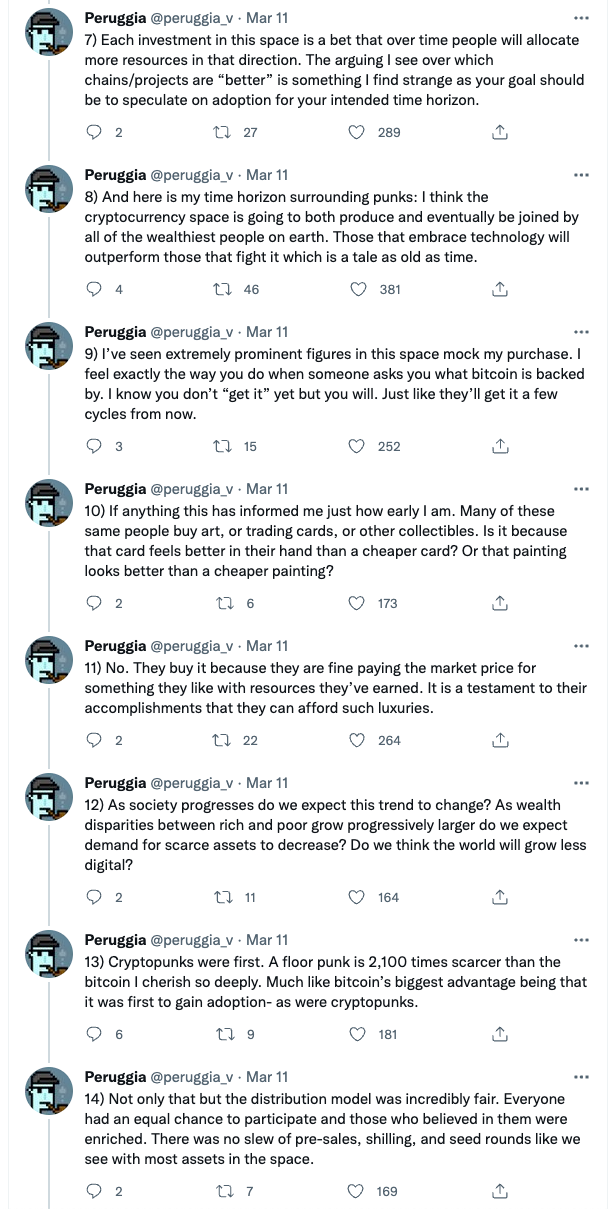
Task: Like tweet 13 about Cryptopunks being first
Action: pos(358,1034)
